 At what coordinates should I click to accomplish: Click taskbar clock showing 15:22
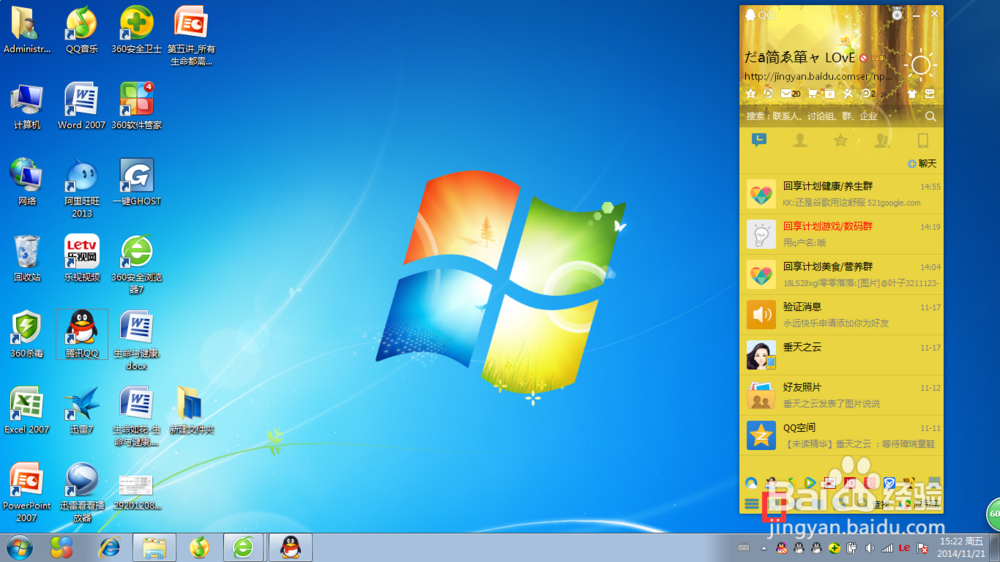[961, 547]
